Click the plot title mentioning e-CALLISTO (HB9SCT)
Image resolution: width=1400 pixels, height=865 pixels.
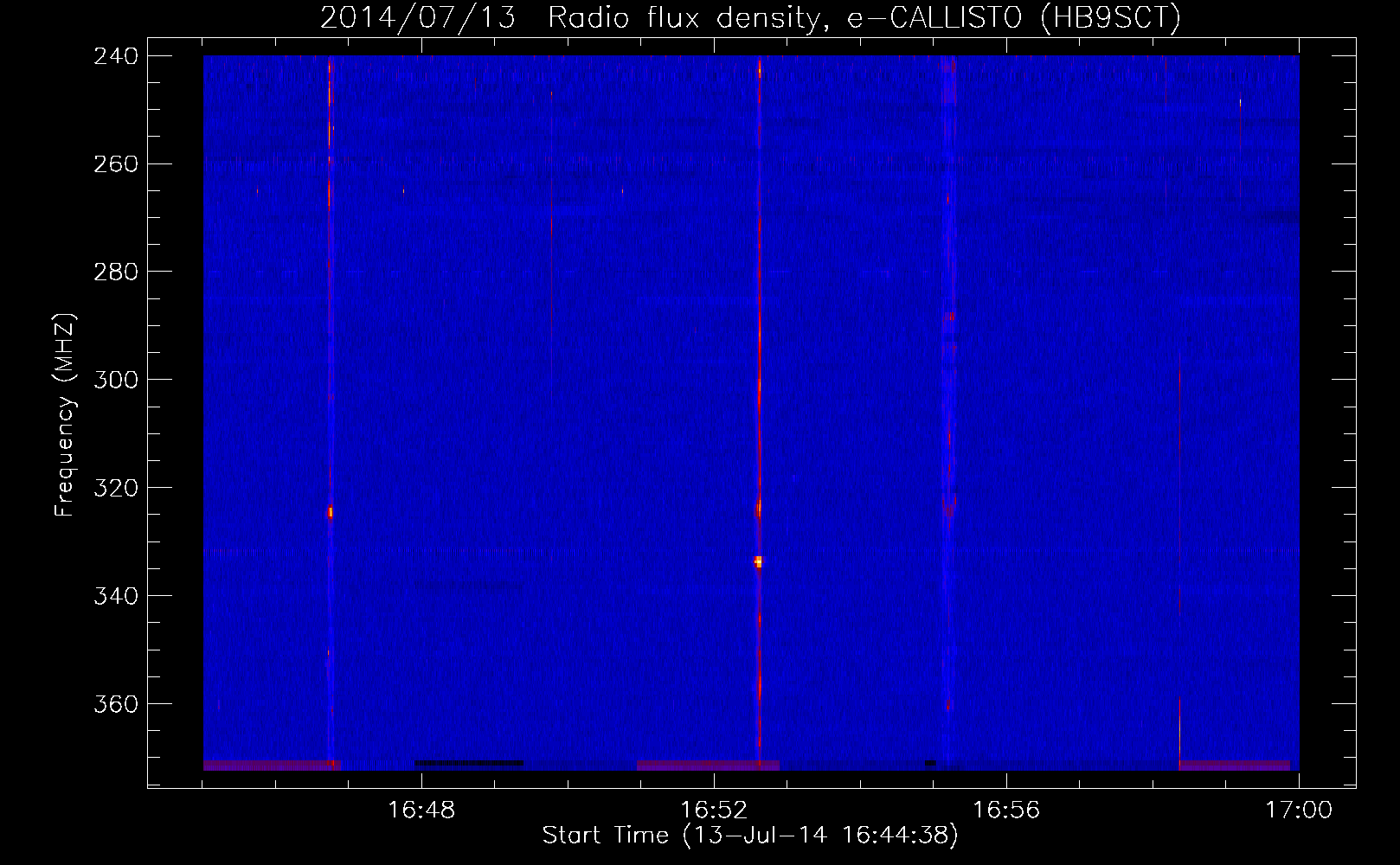coord(750,18)
